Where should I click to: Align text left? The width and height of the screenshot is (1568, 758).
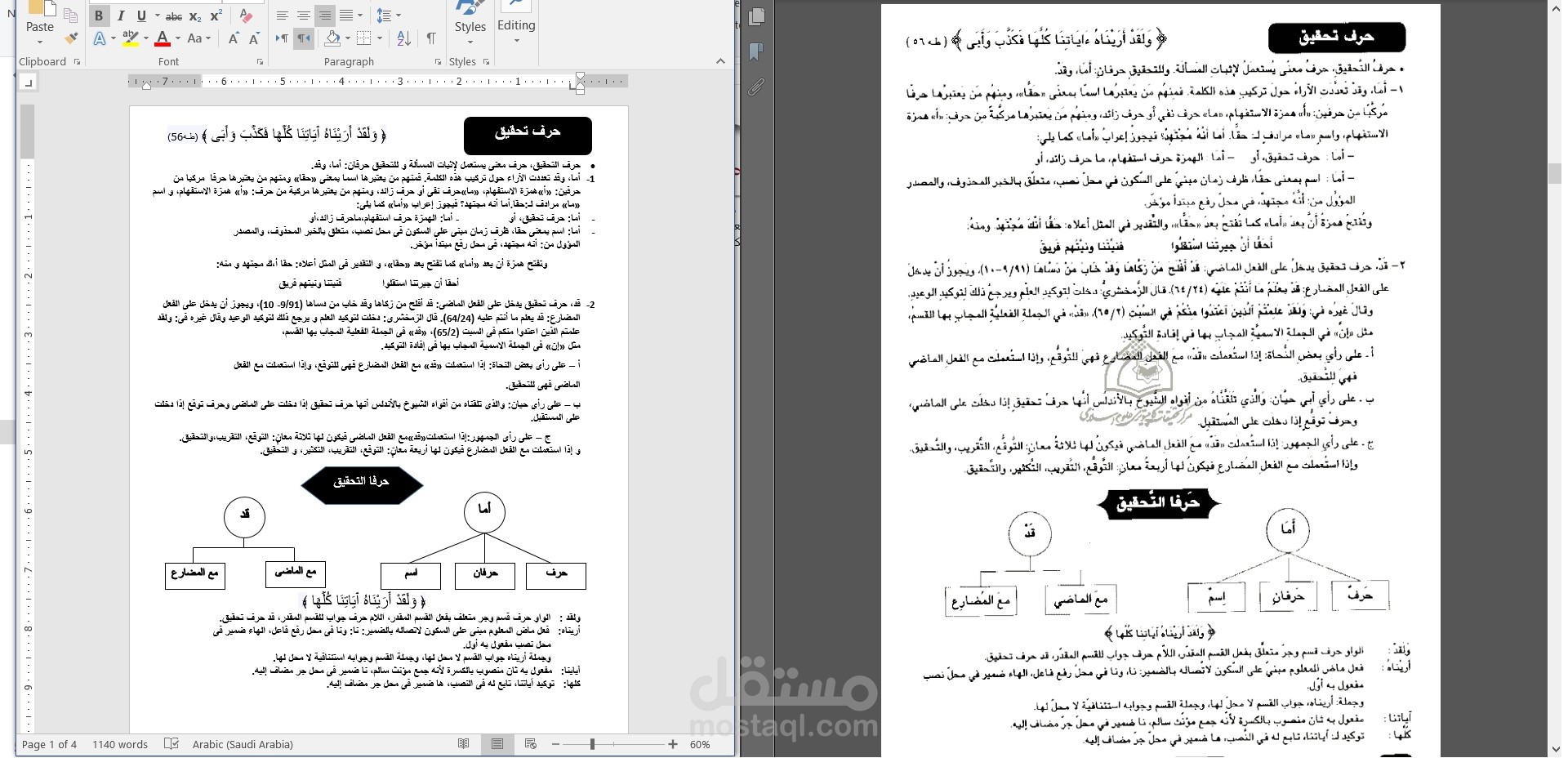click(283, 16)
